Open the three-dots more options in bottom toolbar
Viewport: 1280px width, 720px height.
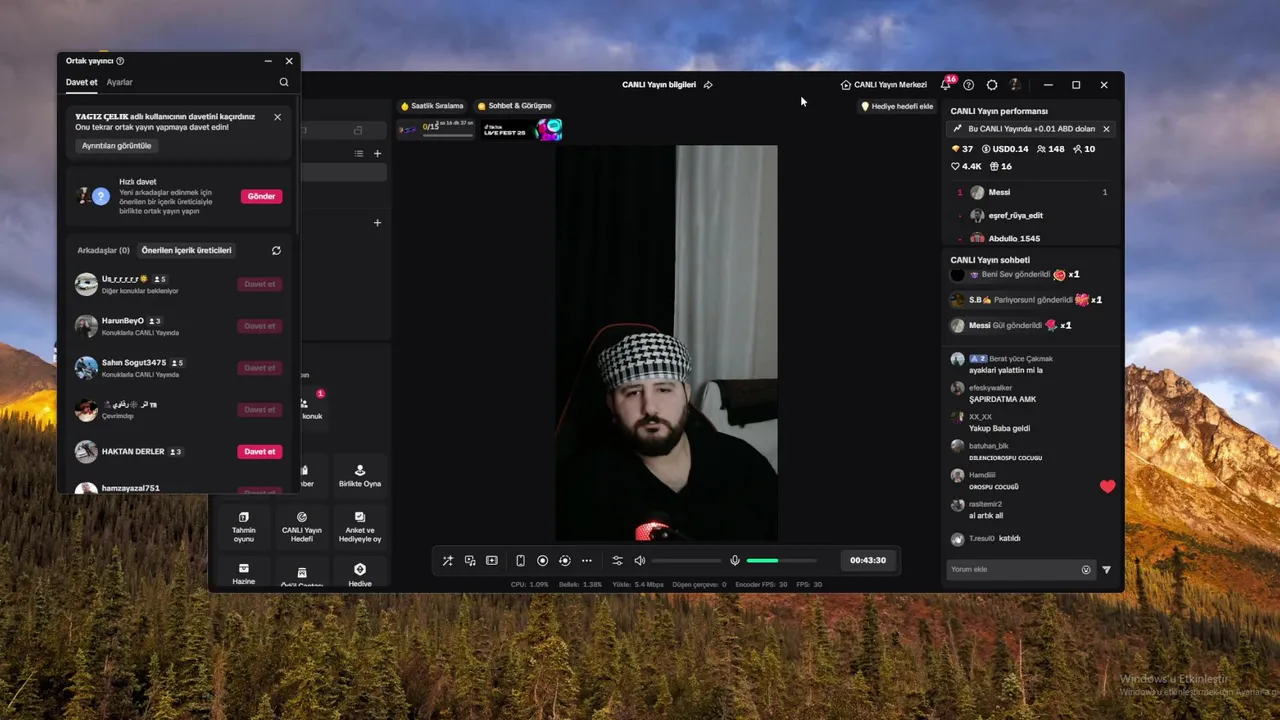tap(587, 561)
